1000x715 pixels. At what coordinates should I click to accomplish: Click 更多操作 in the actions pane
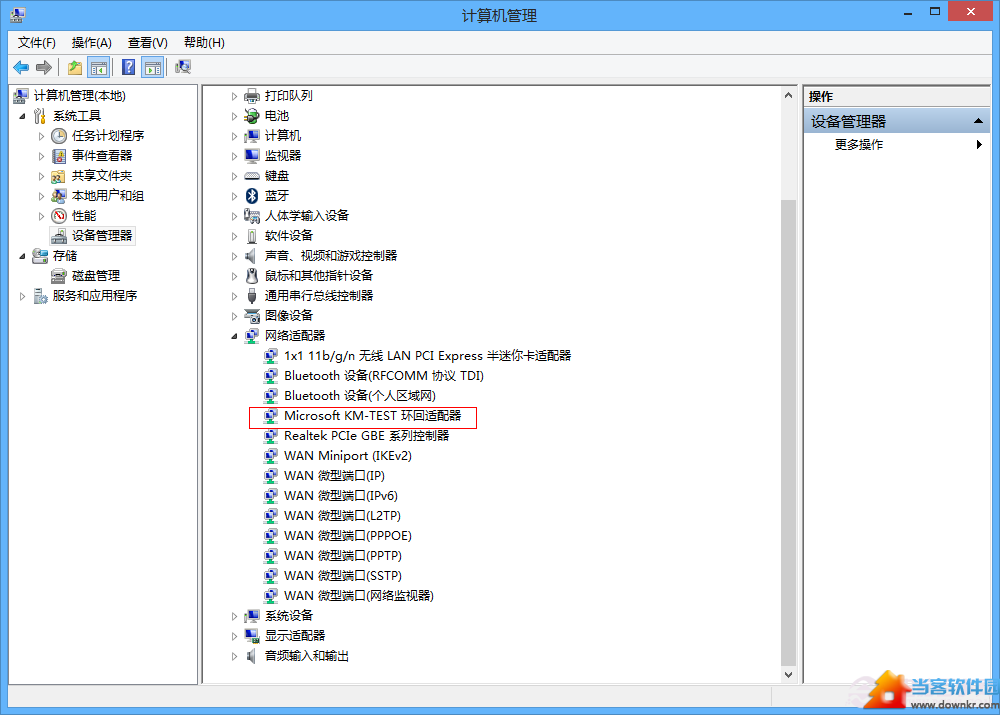click(x=859, y=144)
